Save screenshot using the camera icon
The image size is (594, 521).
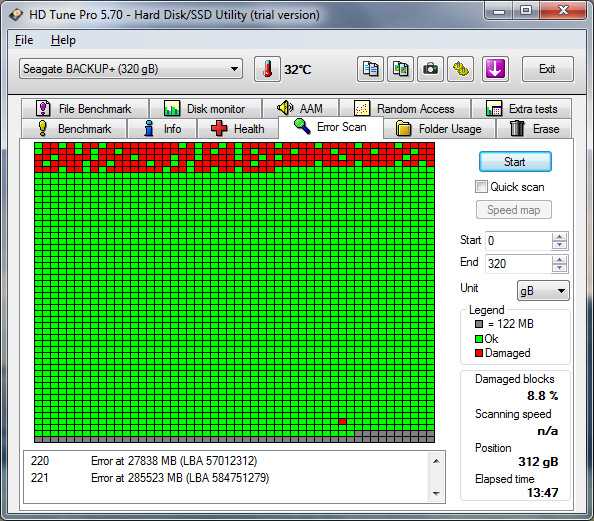tap(430, 69)
